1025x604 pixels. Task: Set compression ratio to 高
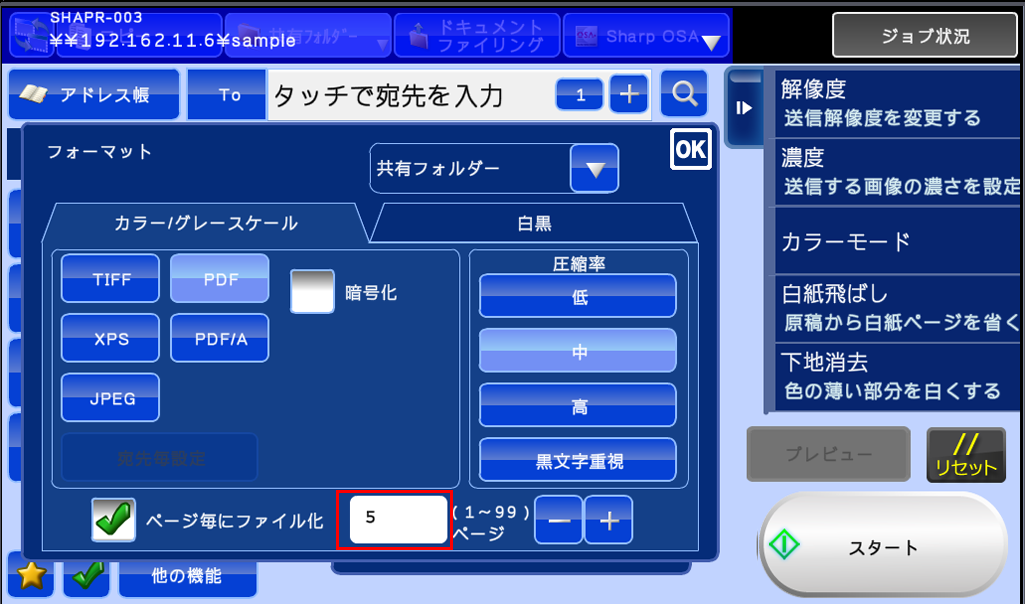pos(578,405)
